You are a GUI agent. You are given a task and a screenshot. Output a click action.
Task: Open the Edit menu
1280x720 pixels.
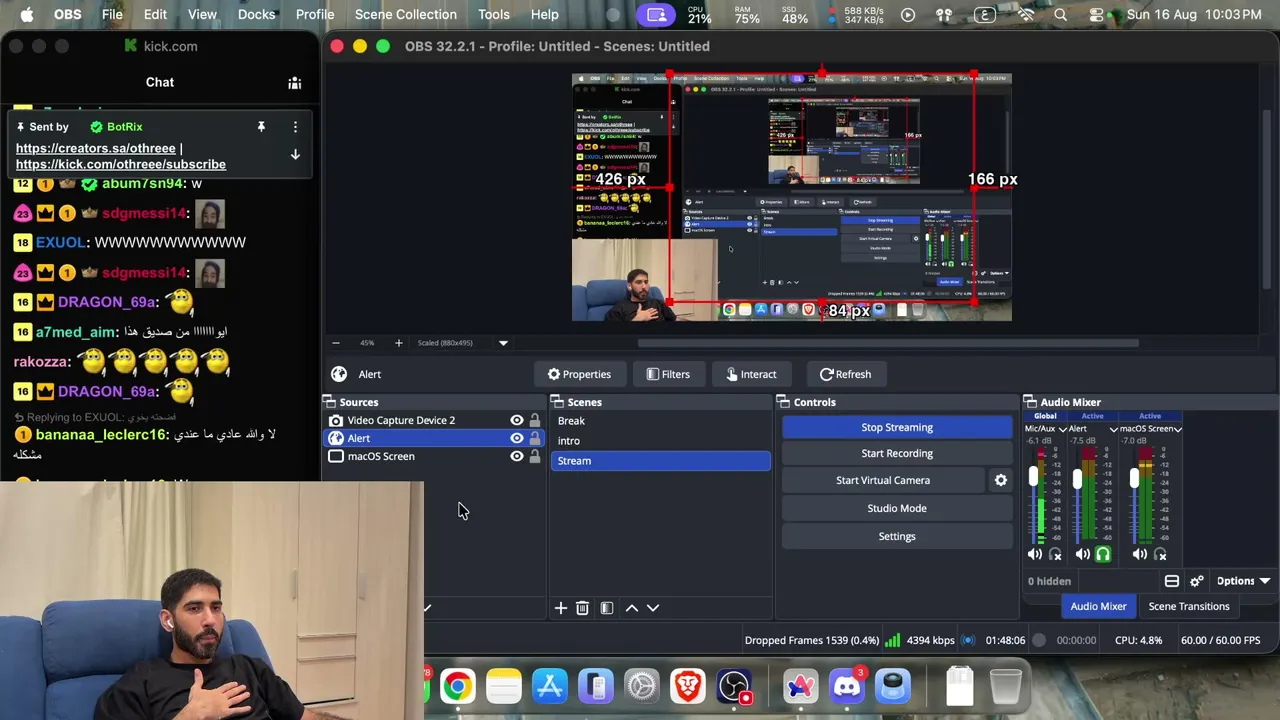155,15
